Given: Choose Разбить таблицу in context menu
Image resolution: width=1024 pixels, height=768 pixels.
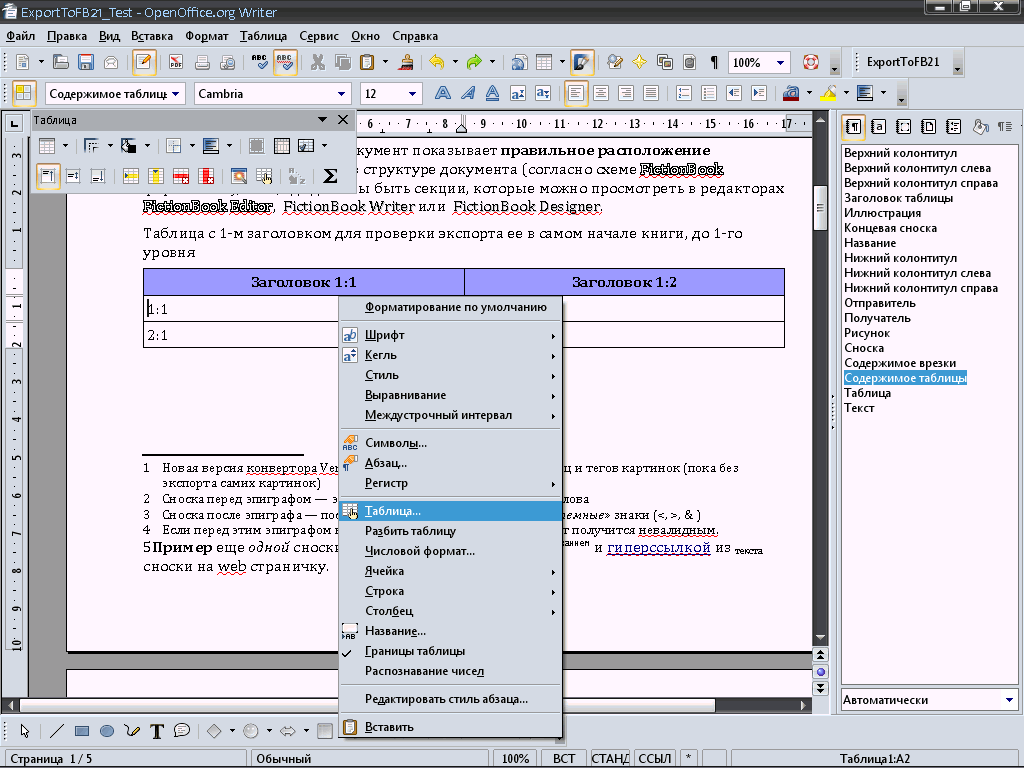Looking at the screenshot, I should point(450,531).
